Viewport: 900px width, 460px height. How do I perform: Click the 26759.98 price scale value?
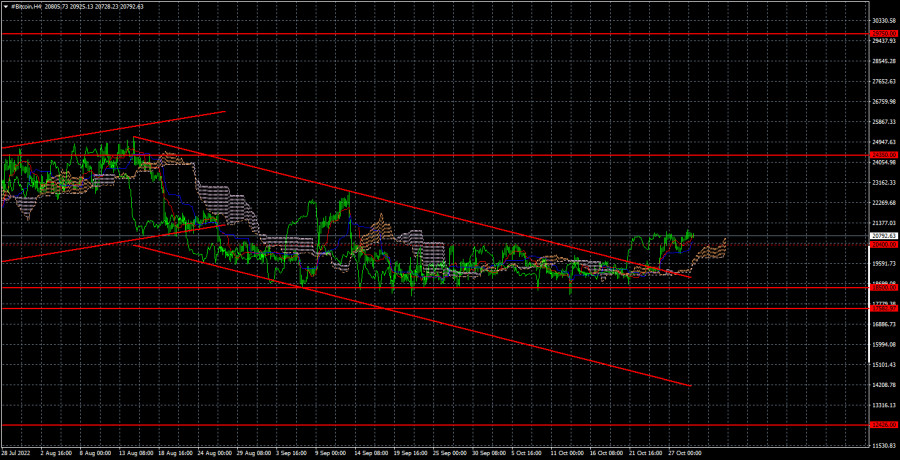click(884, 102)
